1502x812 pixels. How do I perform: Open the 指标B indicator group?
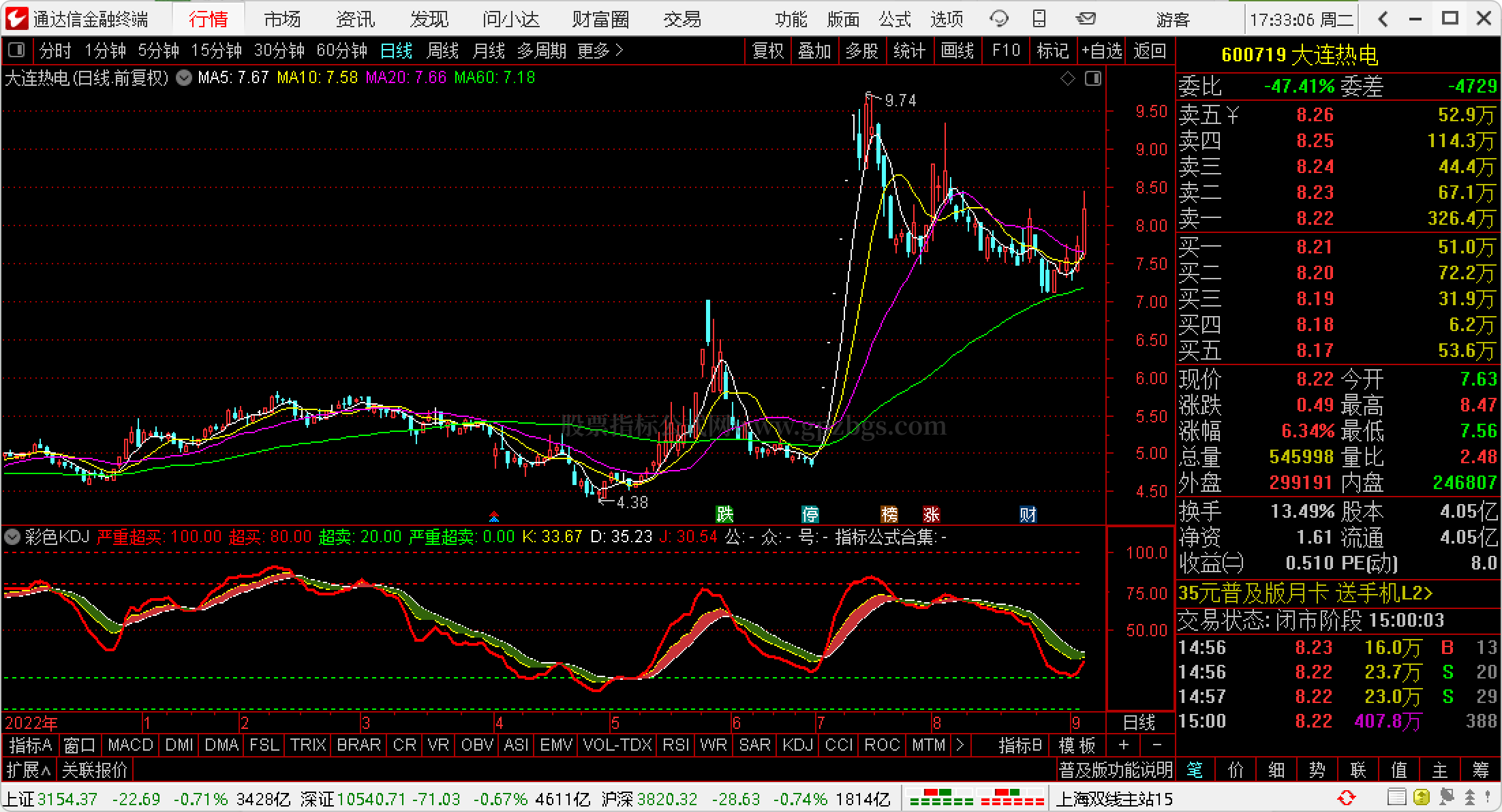pos(1020,745)
